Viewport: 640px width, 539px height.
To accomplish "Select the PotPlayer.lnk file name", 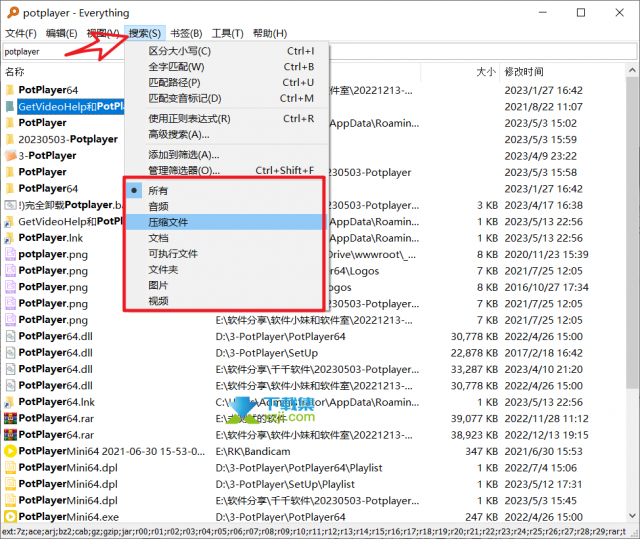I will pos(51,238).
